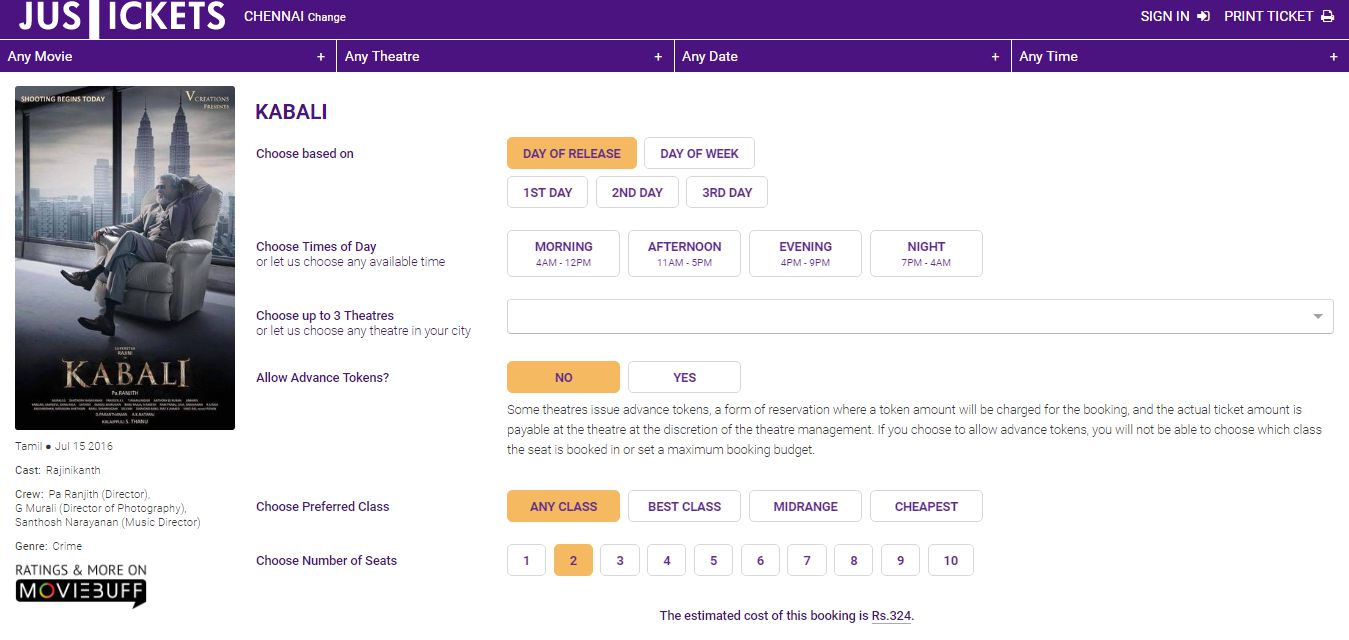The width and height of the screenshot is (1349, 640).
Task: Click the PRINT TICKET link
Action: (x=1268, y=16)
